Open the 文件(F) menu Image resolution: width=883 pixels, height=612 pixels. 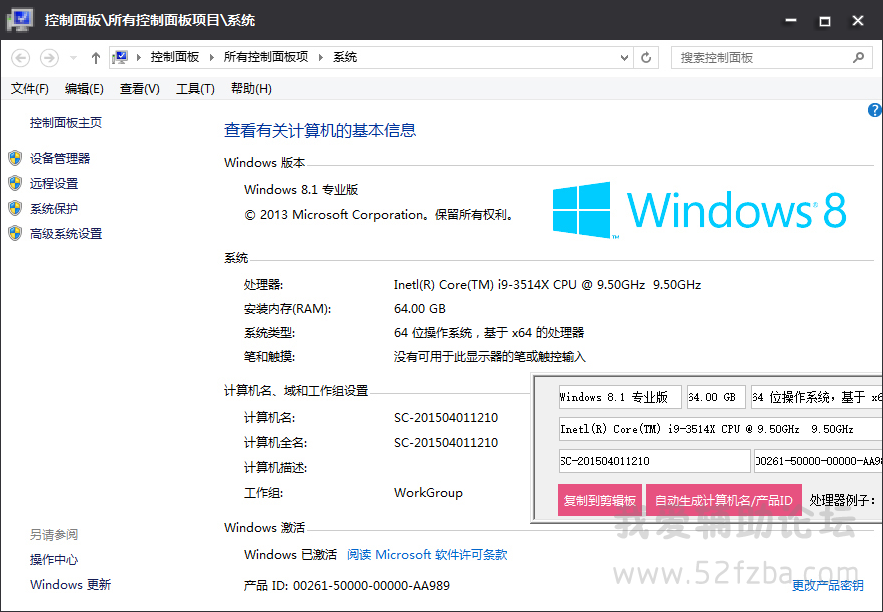pos(30,89)
